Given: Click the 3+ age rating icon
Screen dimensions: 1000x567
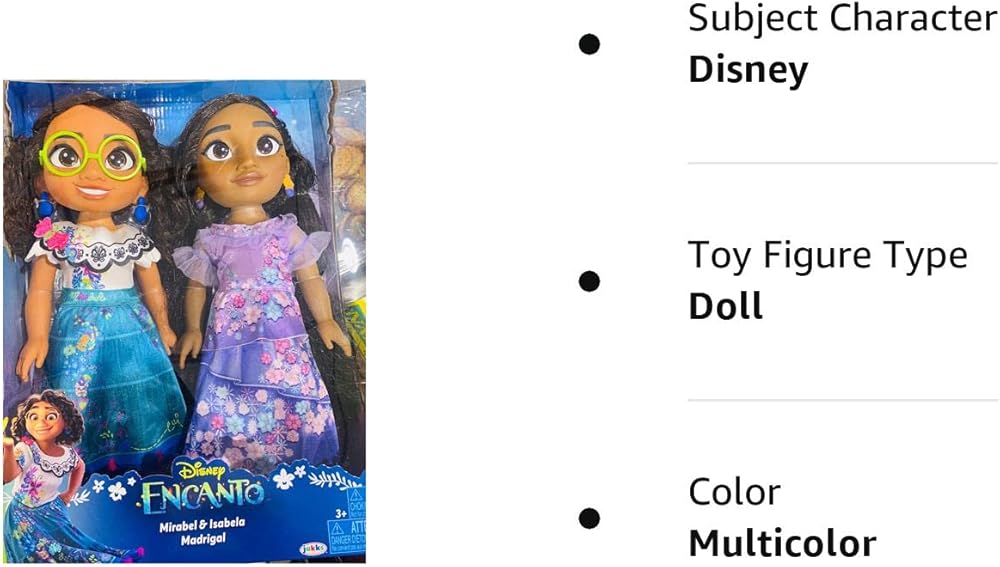Looking at the screenshot, I should 341,513.
